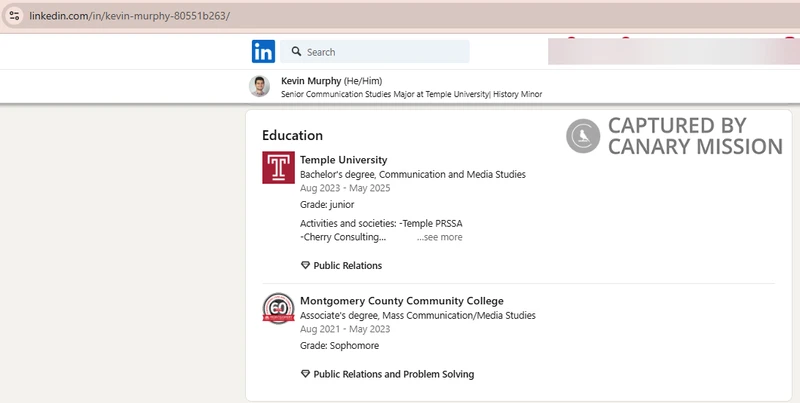Click the Aug 2023 - May 2025 dates
The height and width of the screenshot is (403, 800).
[x=345, y=188]
